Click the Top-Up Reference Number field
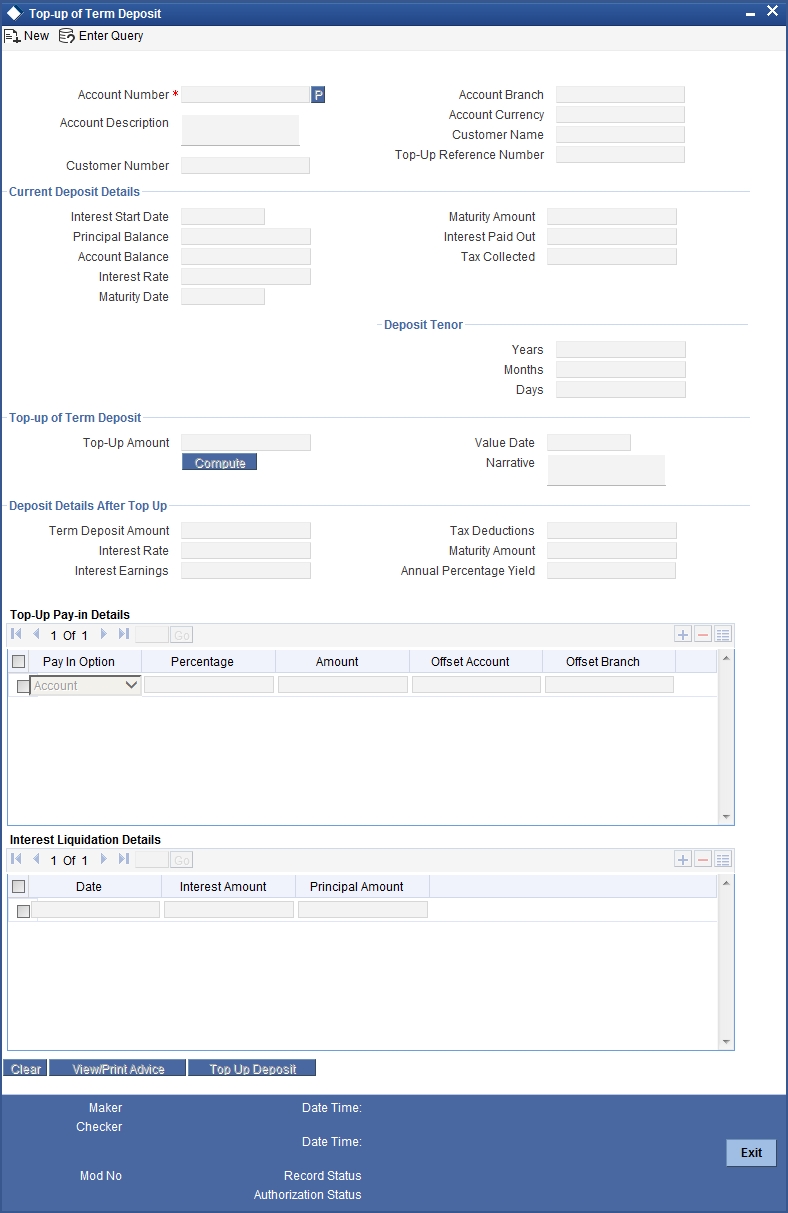 (620, 155)
